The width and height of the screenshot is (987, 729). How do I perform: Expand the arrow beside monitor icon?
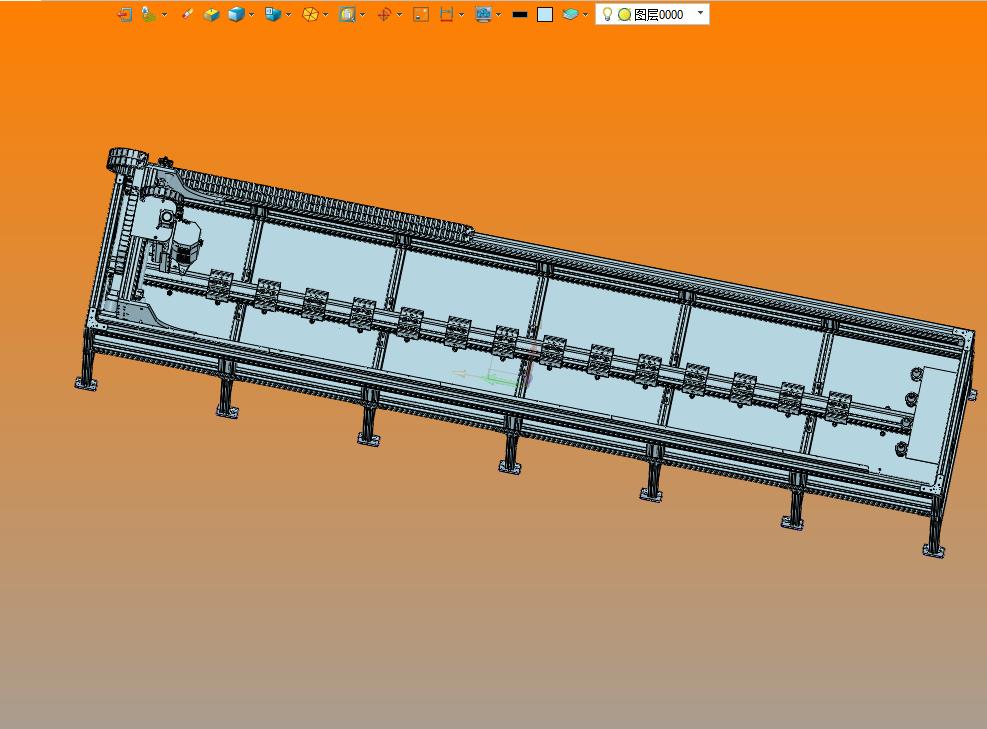click(498, 14)
